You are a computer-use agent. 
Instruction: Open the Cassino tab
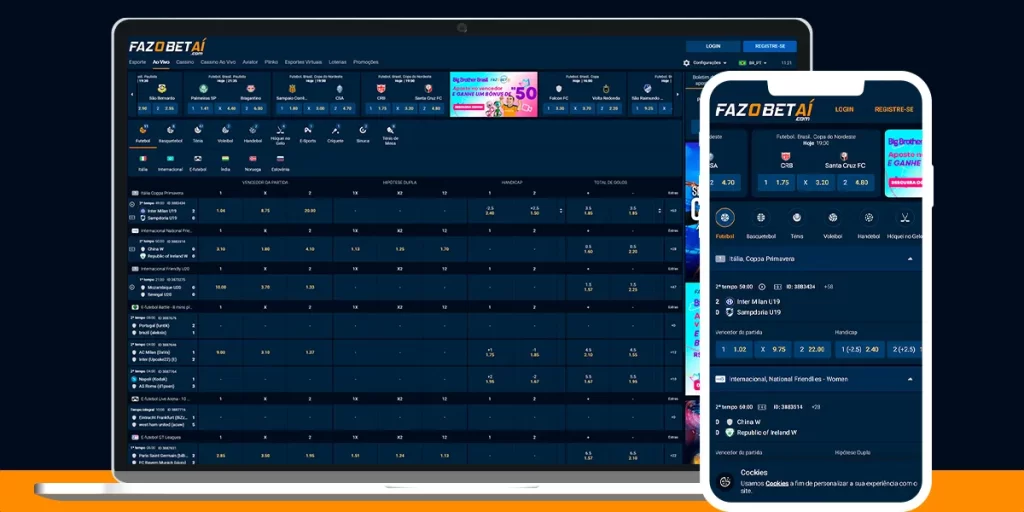tap(185, 62)
